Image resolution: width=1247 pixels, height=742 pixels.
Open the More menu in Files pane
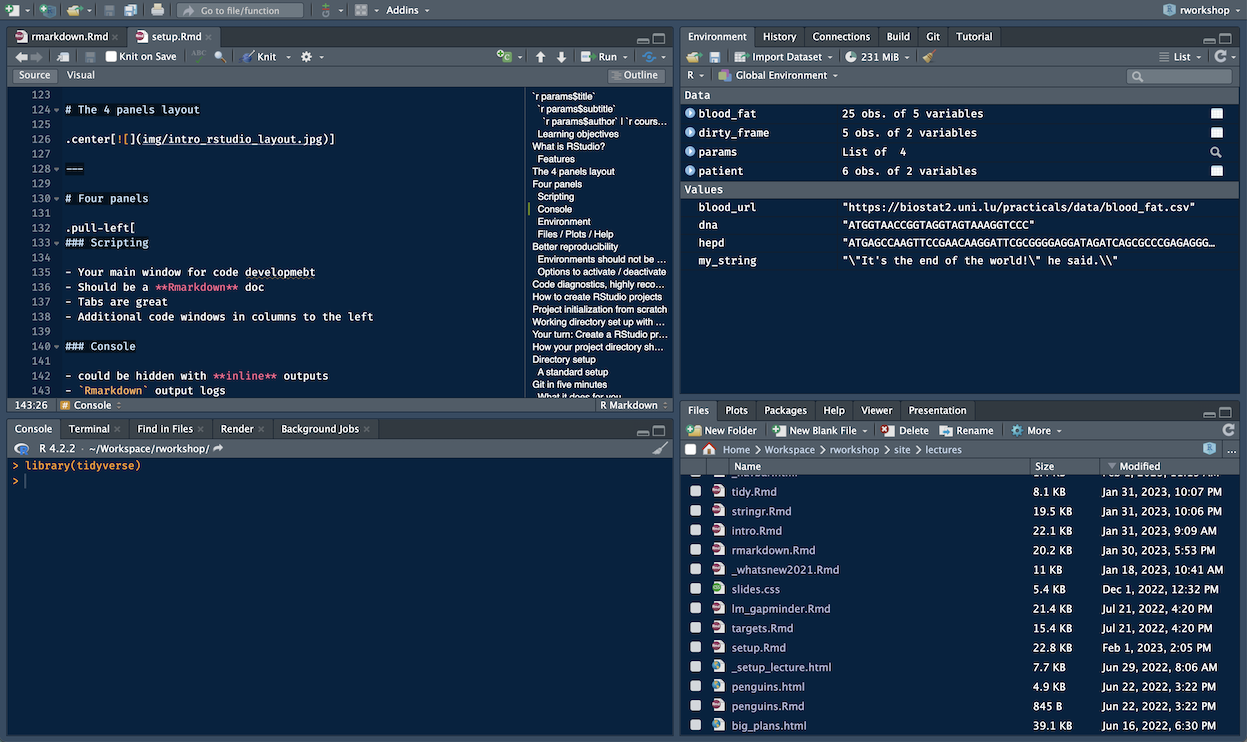[1037, 431]
